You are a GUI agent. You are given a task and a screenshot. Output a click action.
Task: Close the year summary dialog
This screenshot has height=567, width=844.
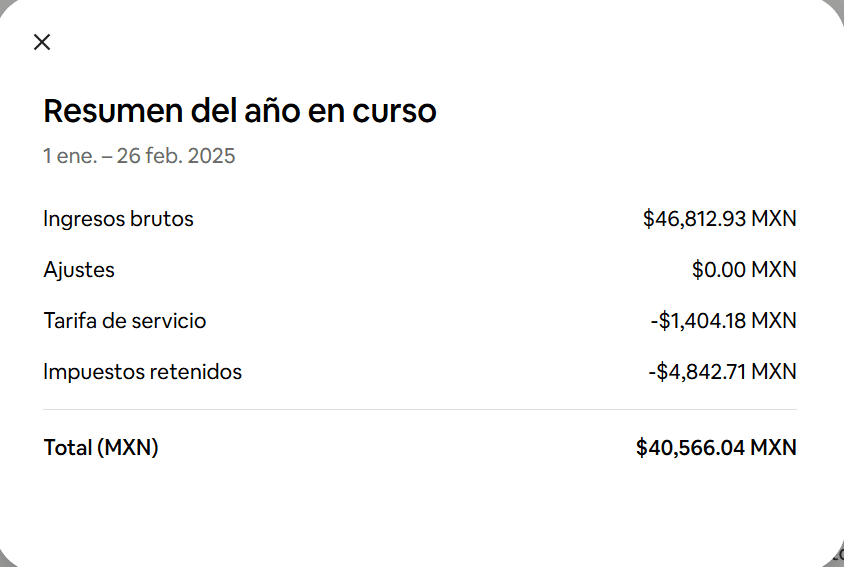pos(42,42)
